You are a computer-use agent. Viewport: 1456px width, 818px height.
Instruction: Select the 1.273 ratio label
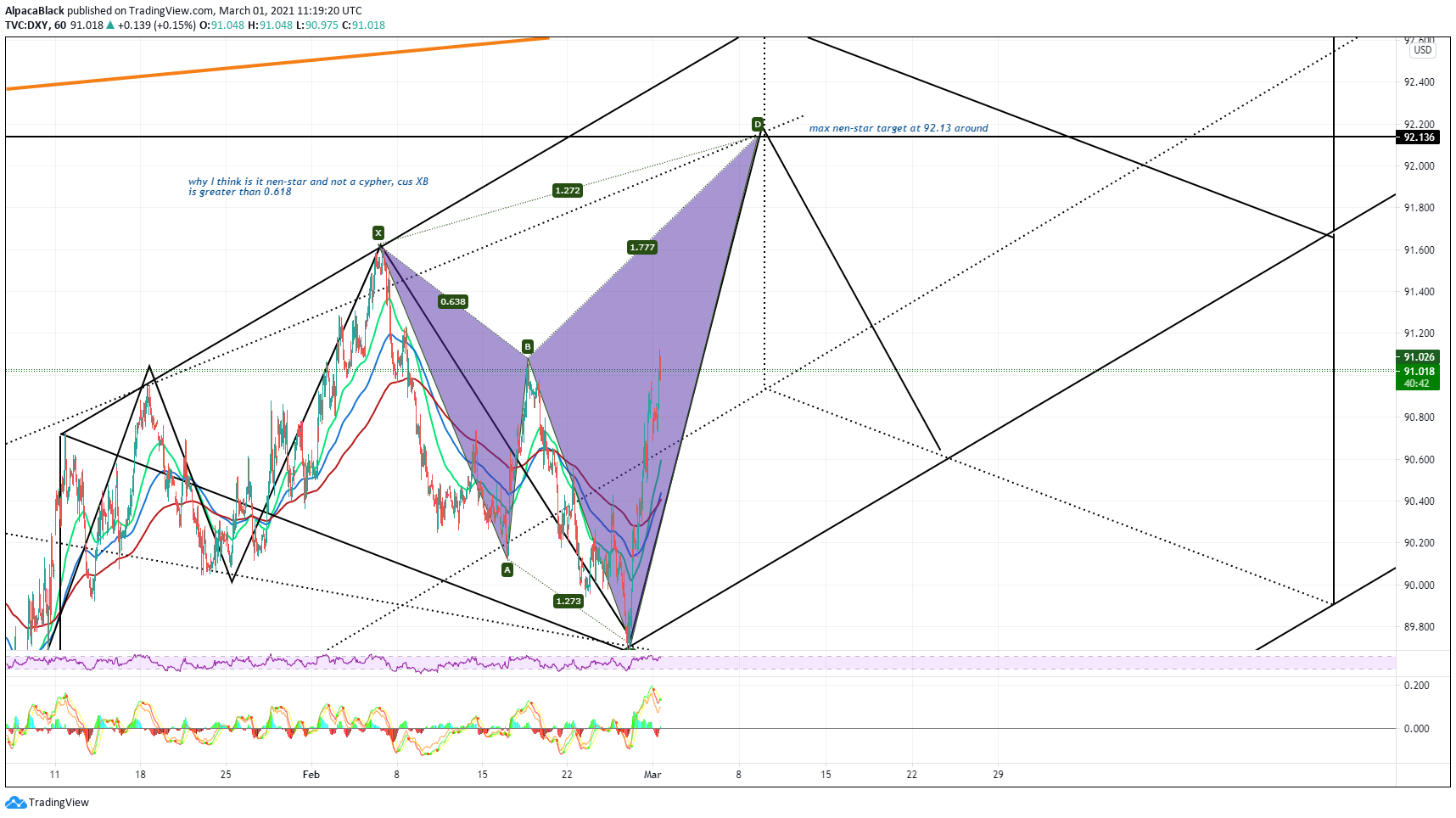tap(568, 601)
